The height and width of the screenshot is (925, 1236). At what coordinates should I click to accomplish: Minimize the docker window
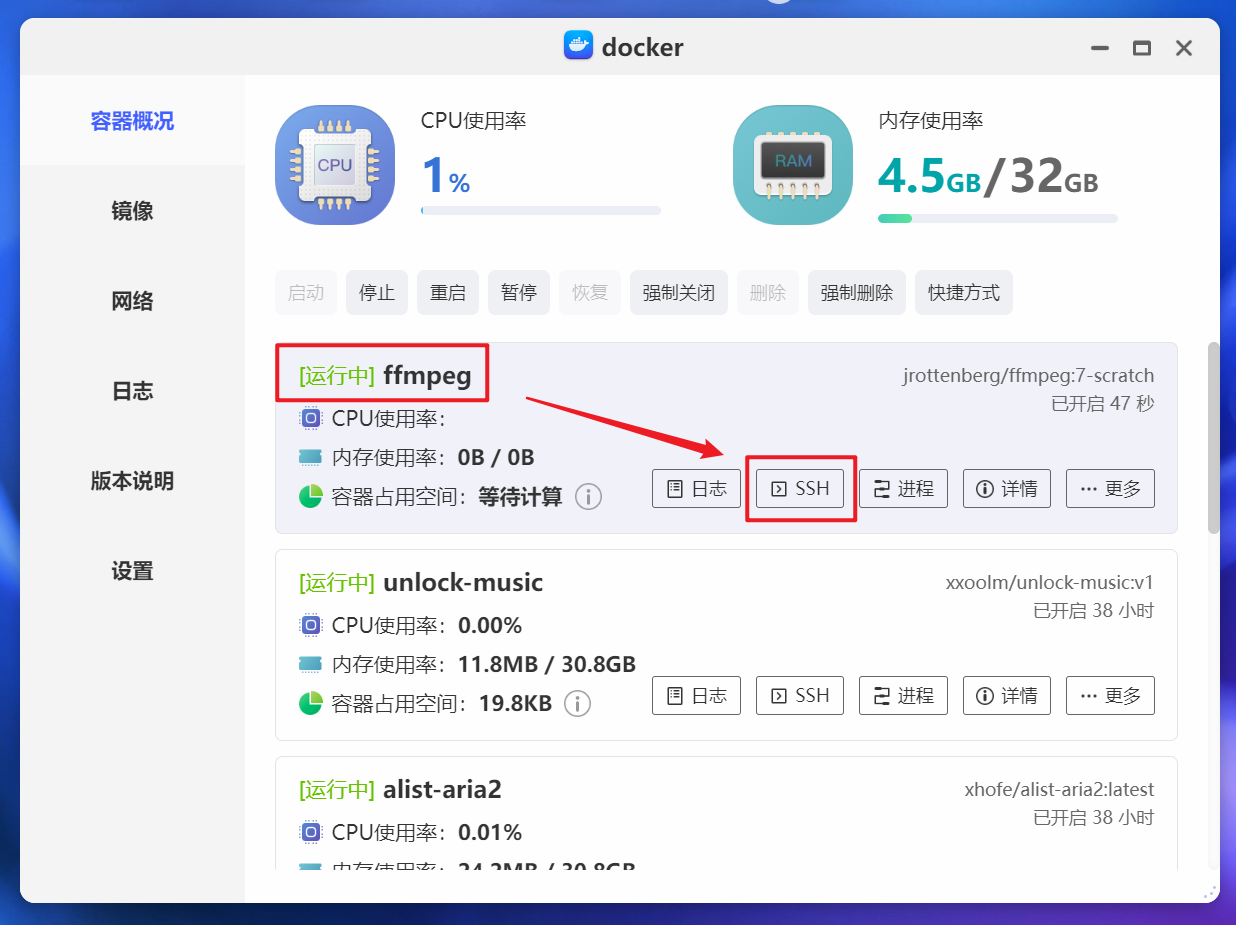click(x=1099, y=47)
